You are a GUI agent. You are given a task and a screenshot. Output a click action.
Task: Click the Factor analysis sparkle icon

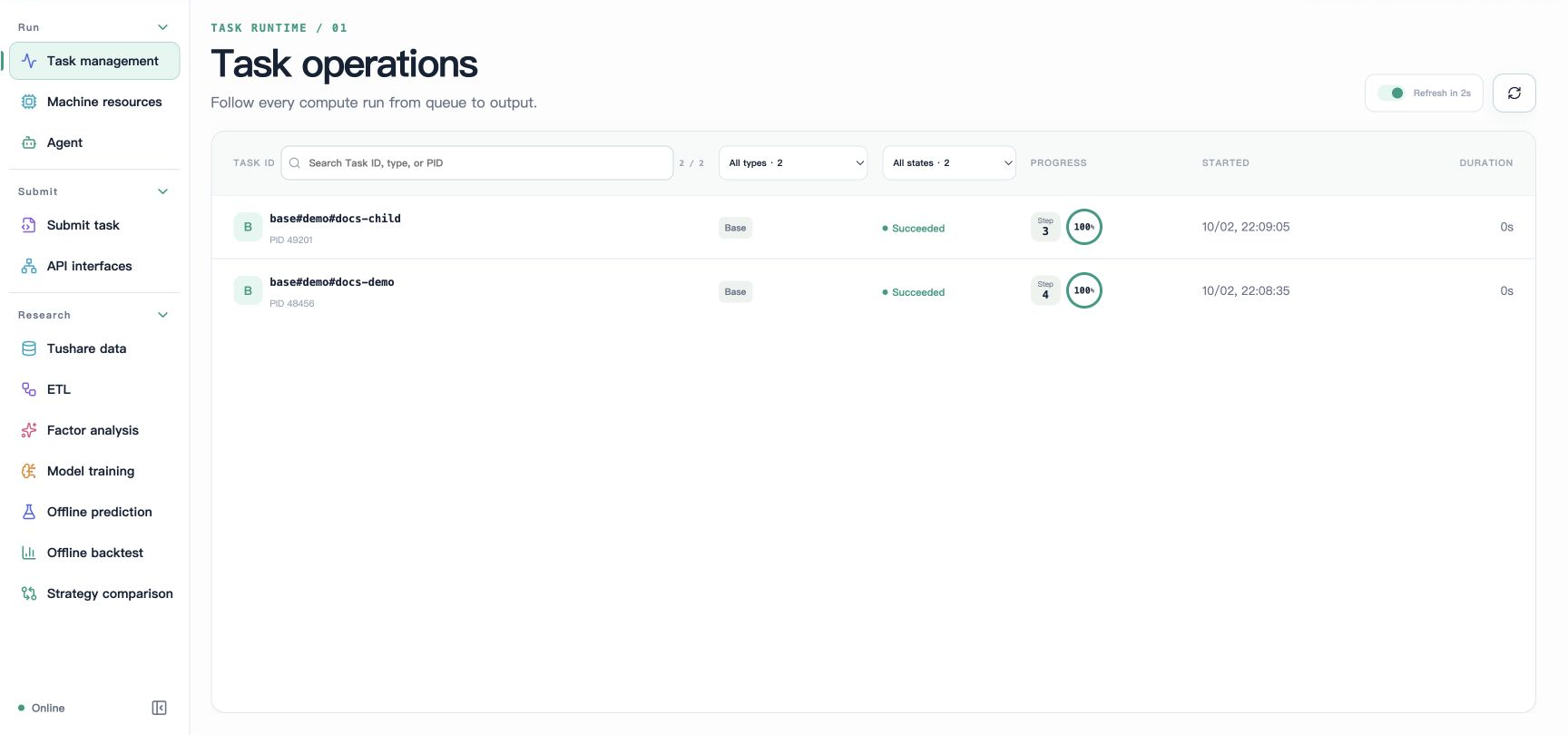pyautogui.click(x=29, y=430)
